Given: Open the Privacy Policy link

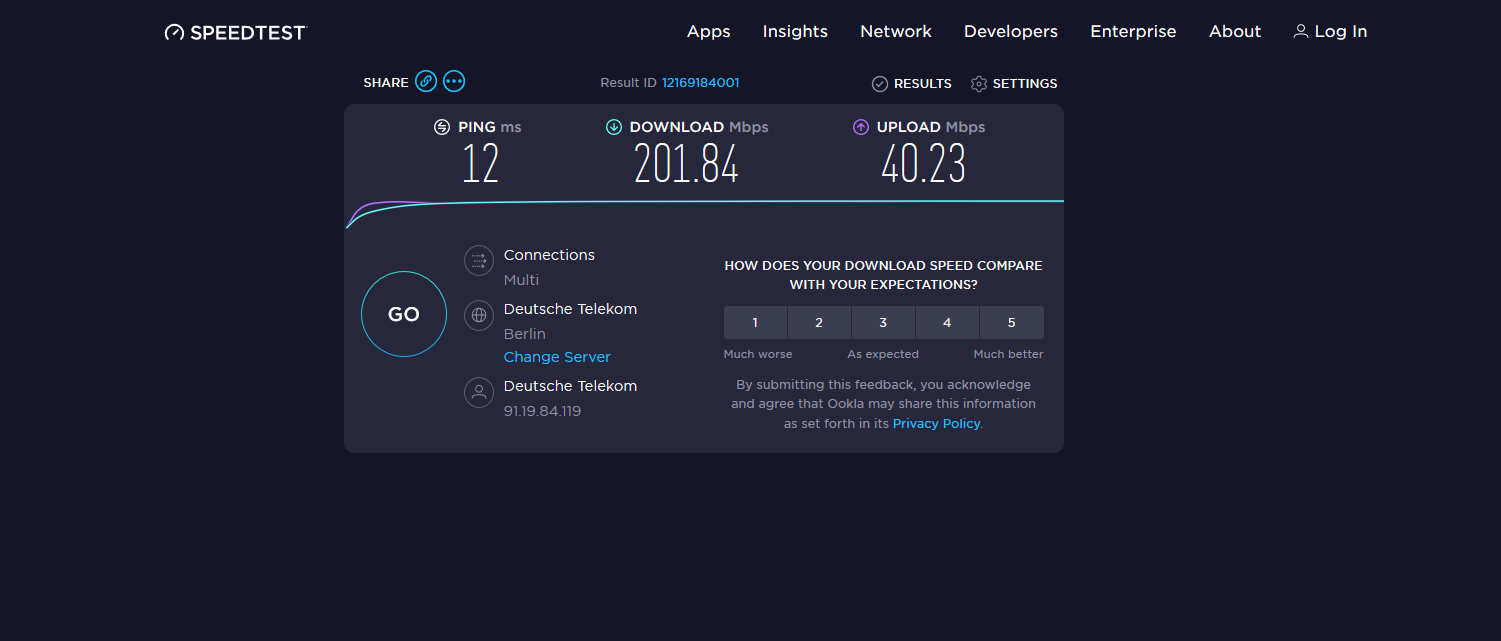Looking at the screenshot, I should click(936, 424).
